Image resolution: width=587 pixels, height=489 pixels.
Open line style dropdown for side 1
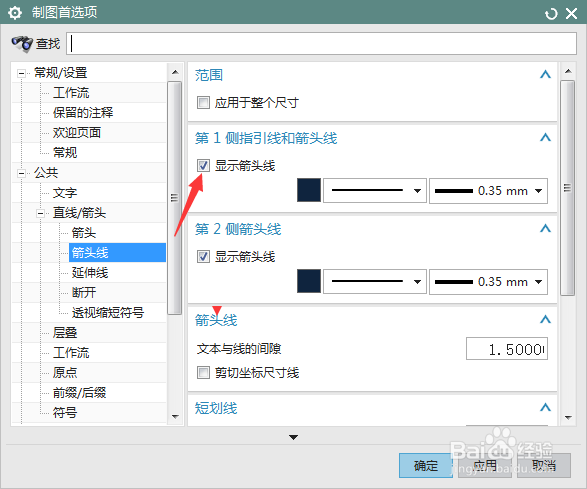click(x=375, y=191)
